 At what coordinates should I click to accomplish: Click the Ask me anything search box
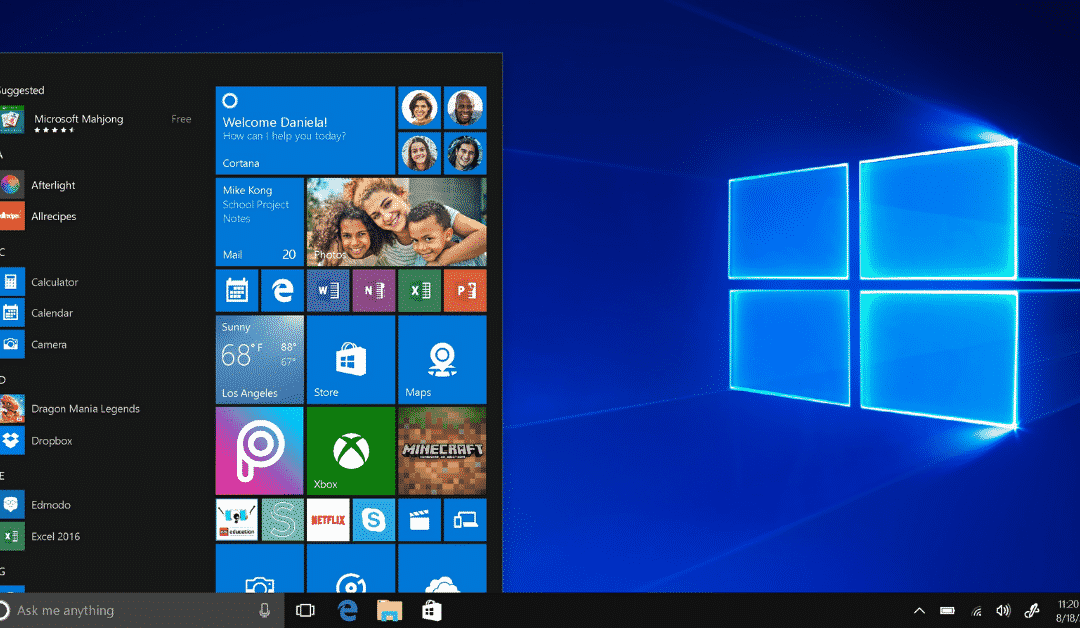click(141, 610)
